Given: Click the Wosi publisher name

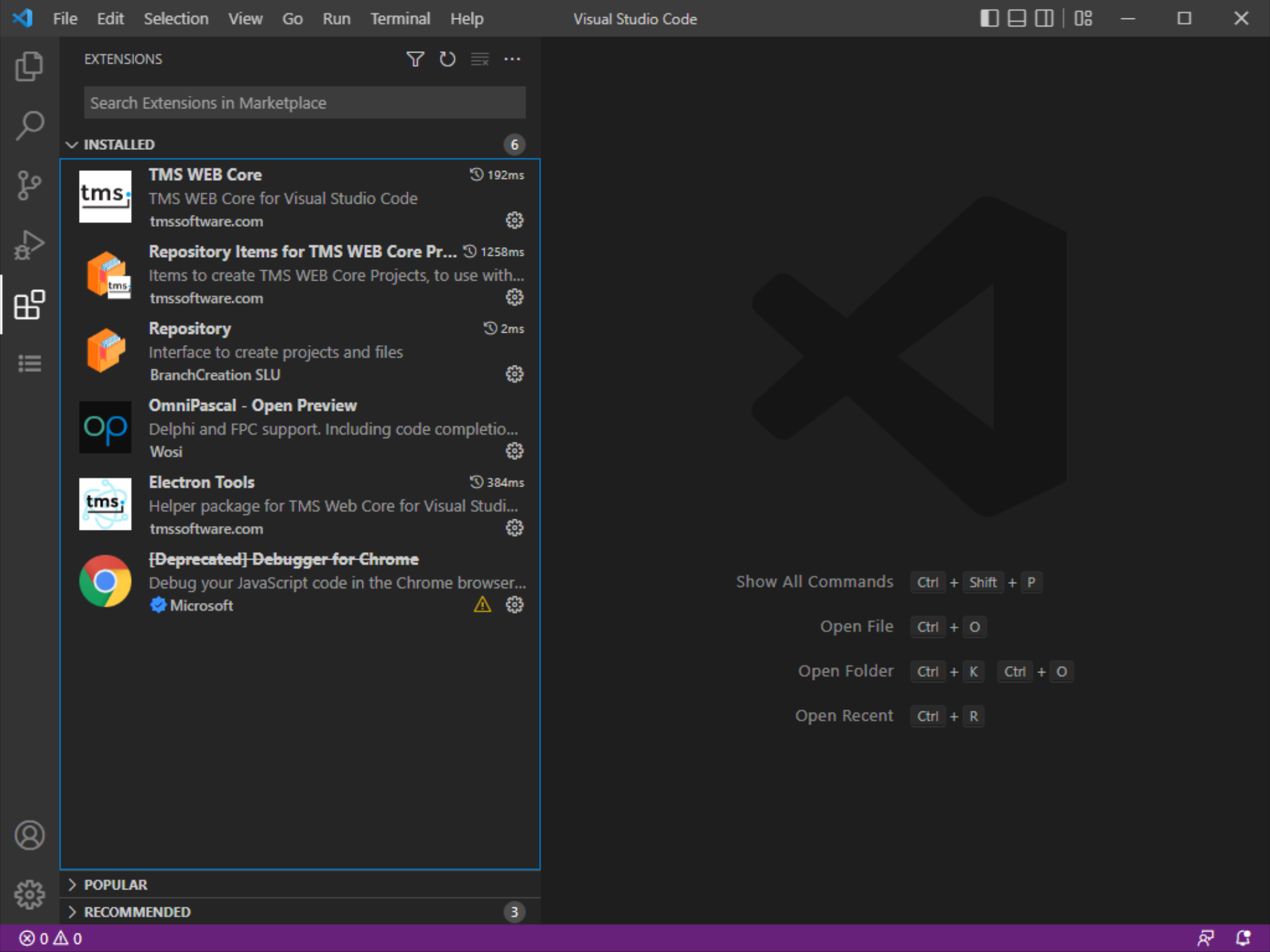Looking at the screenshot, I should (166, 452).
